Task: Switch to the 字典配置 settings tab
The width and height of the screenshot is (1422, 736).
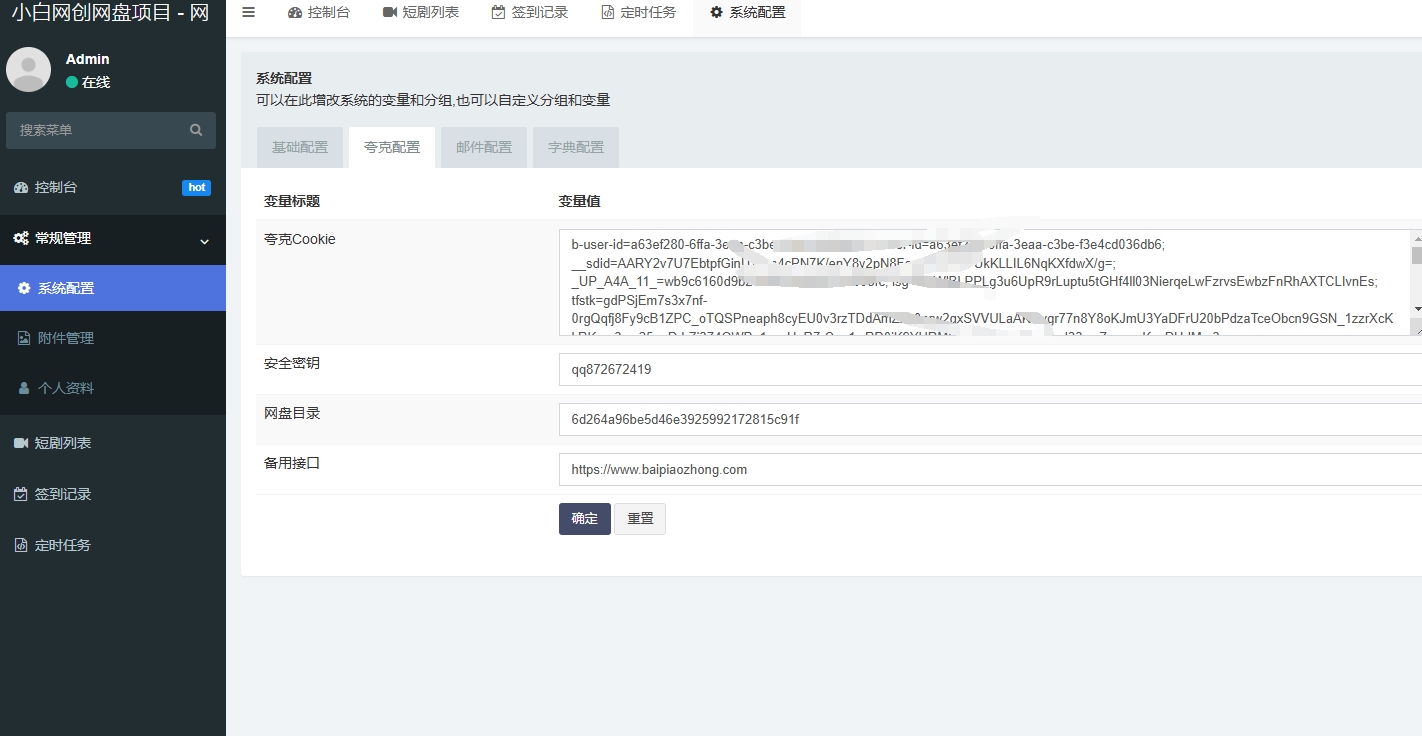Action: (576, 147)
